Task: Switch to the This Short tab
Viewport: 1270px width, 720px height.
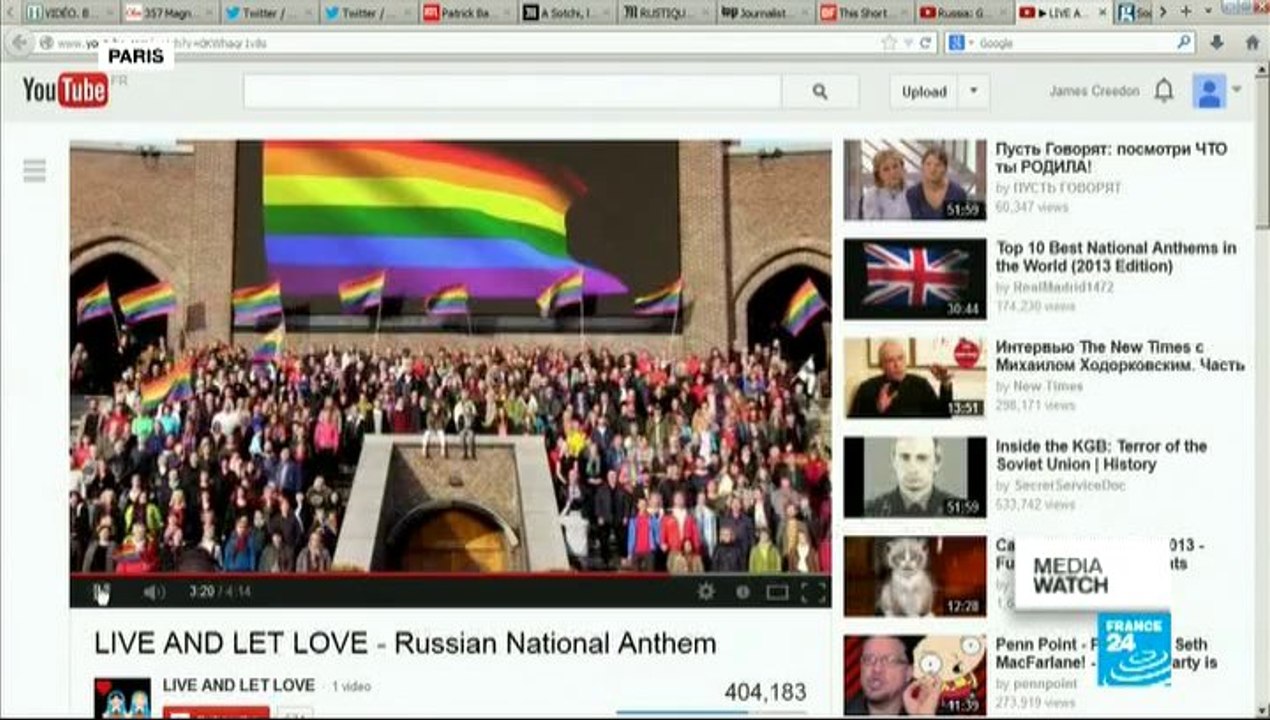Action: coord(862,12)
